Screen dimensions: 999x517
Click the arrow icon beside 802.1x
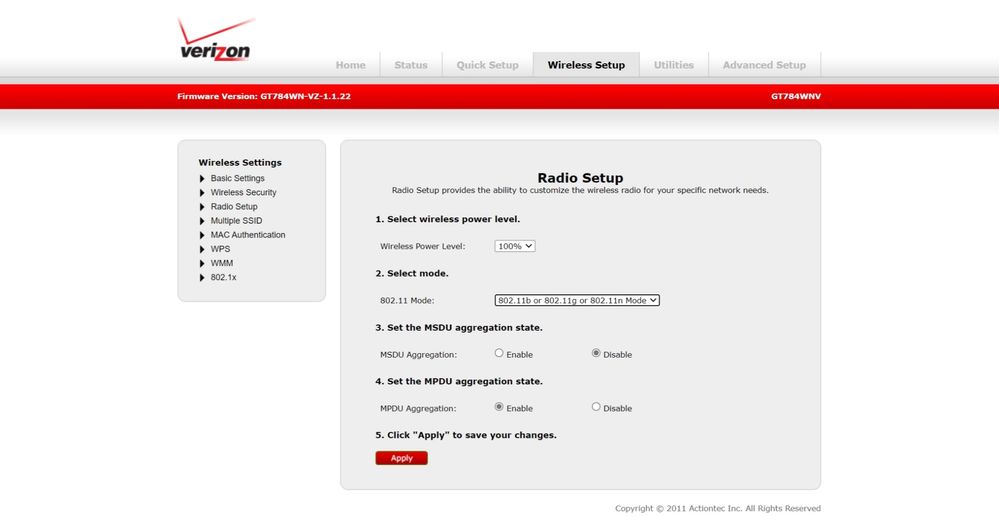(202, 277)
